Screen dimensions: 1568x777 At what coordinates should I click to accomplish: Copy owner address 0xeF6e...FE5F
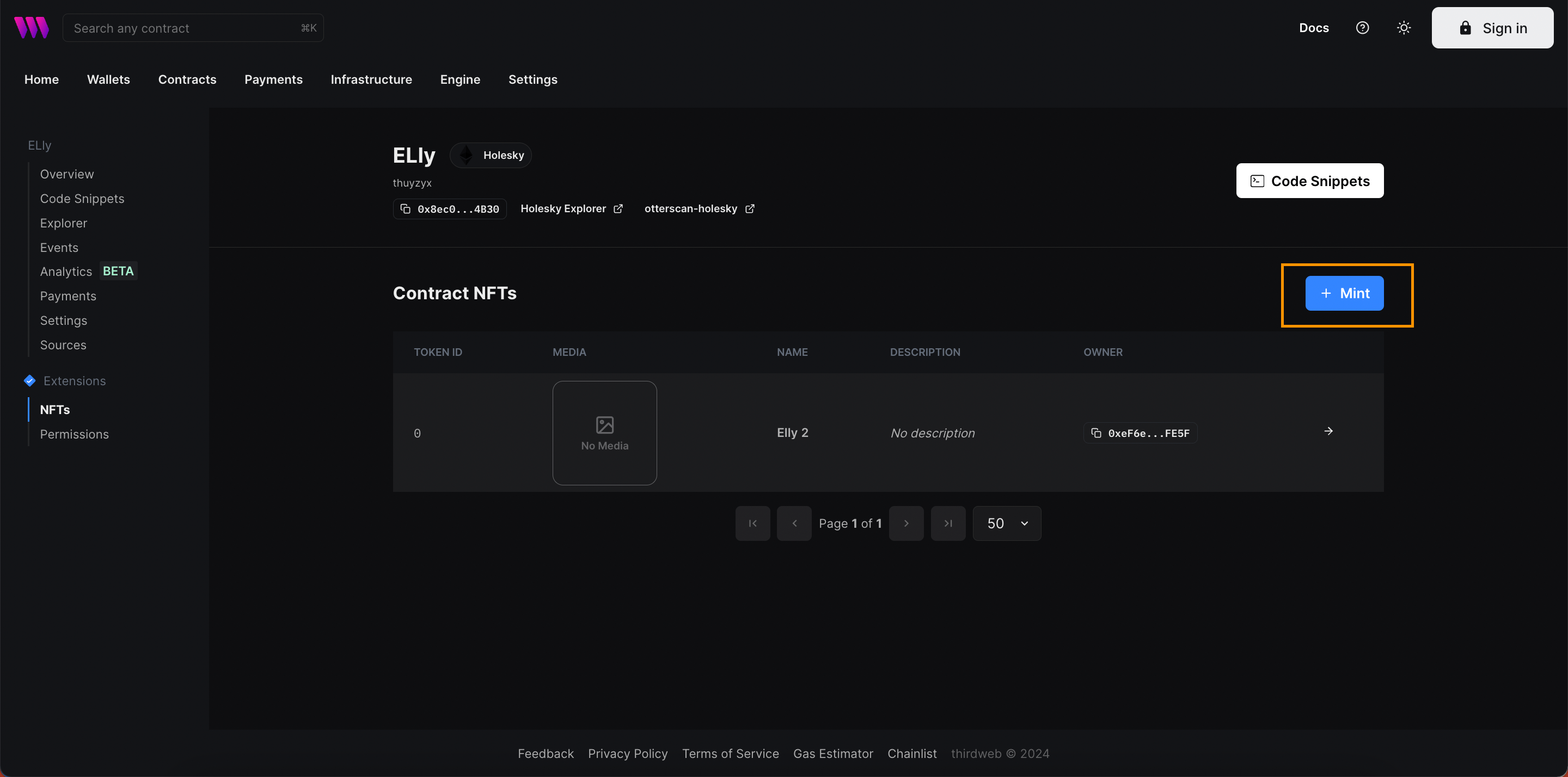click(x=1140, y=433)
